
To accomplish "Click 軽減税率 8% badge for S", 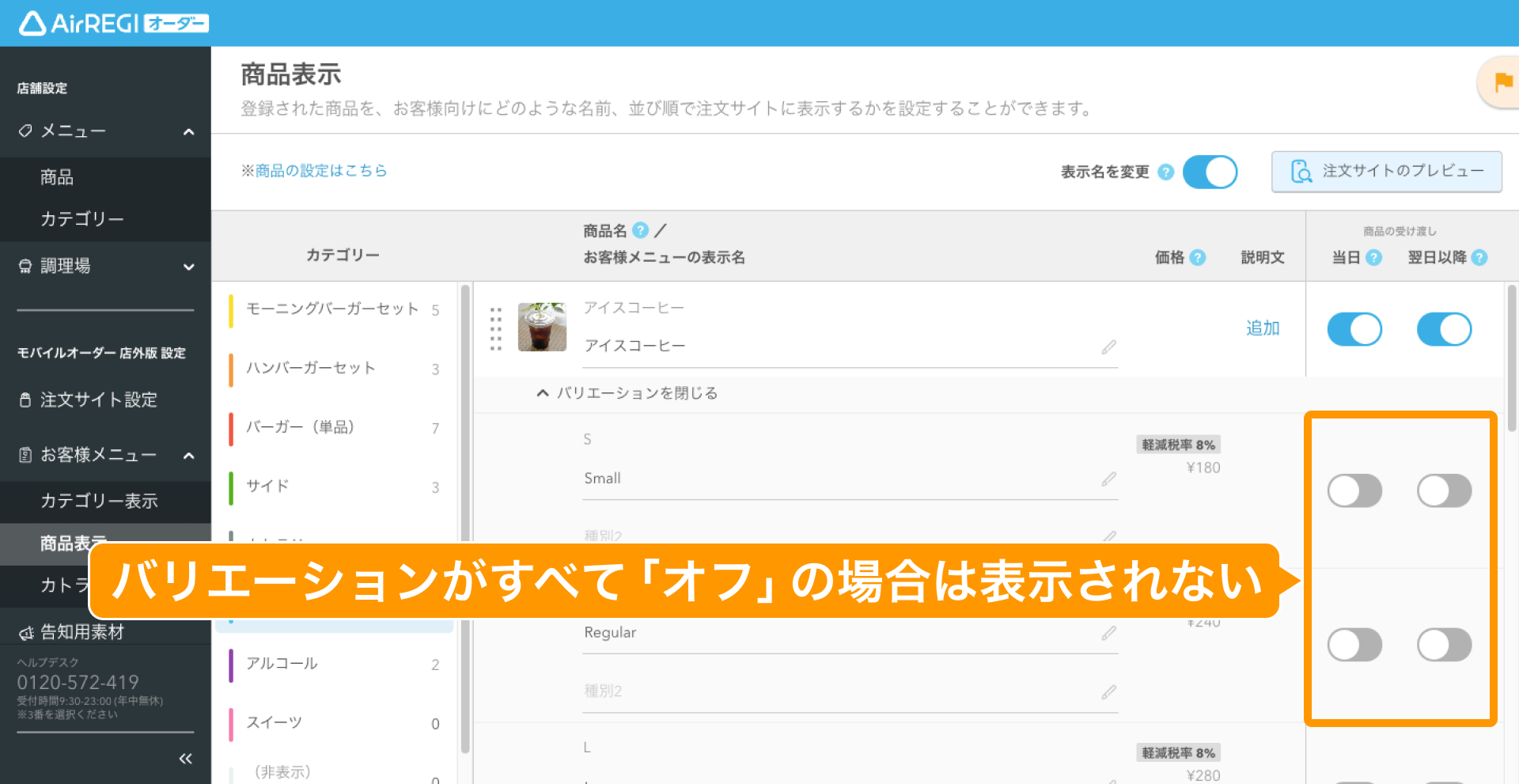I will point(1178,445).
